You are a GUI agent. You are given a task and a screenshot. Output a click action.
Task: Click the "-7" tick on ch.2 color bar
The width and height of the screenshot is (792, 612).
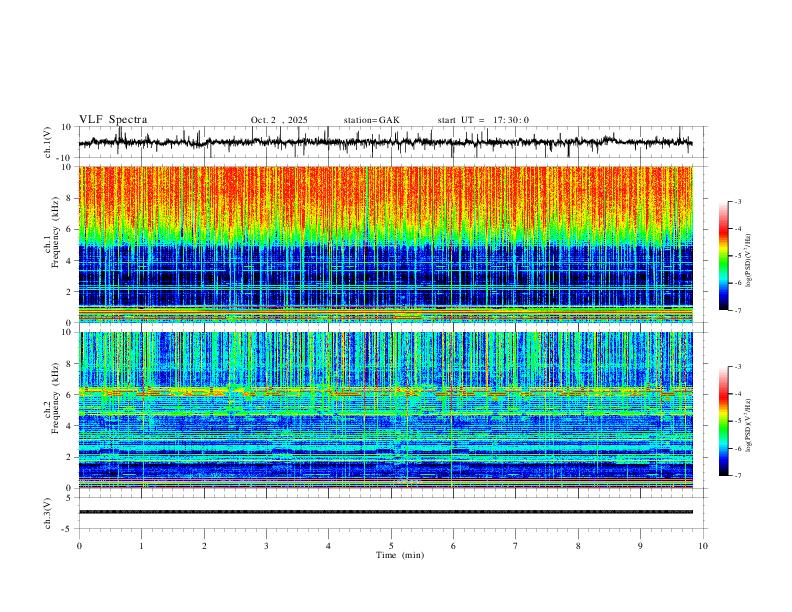738,476
